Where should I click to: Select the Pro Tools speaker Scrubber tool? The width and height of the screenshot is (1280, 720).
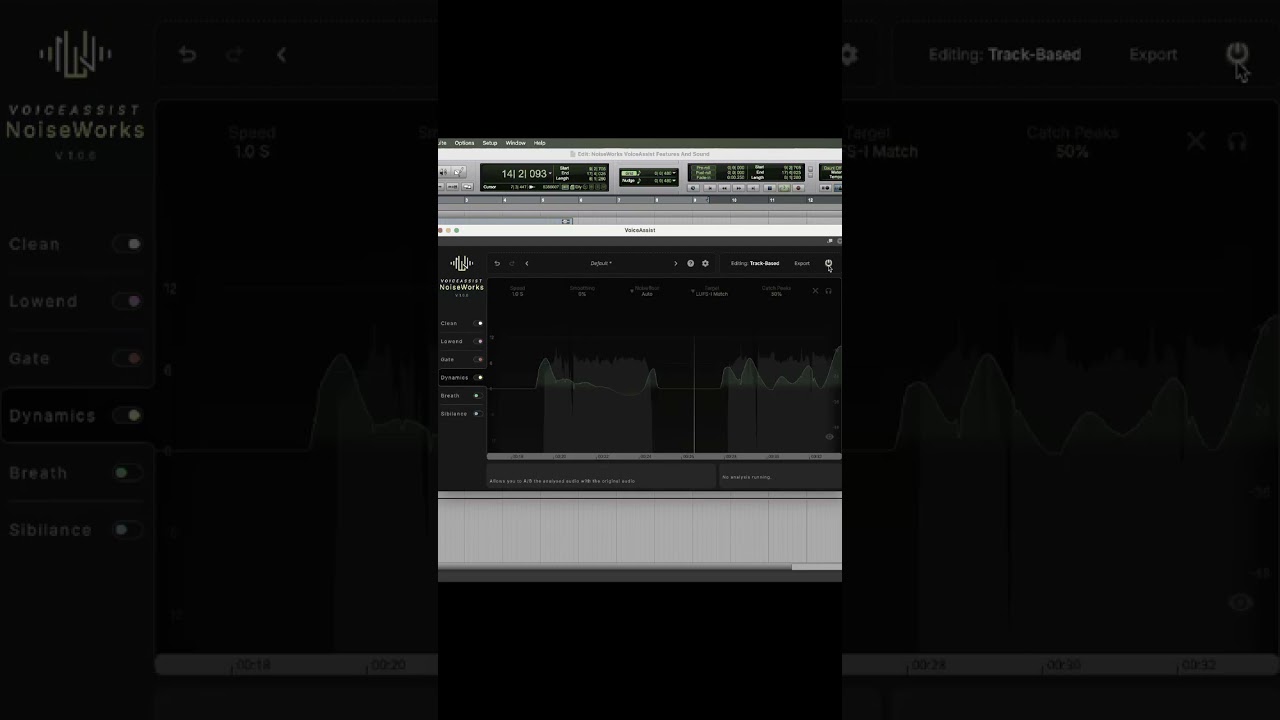coord(444,173)
